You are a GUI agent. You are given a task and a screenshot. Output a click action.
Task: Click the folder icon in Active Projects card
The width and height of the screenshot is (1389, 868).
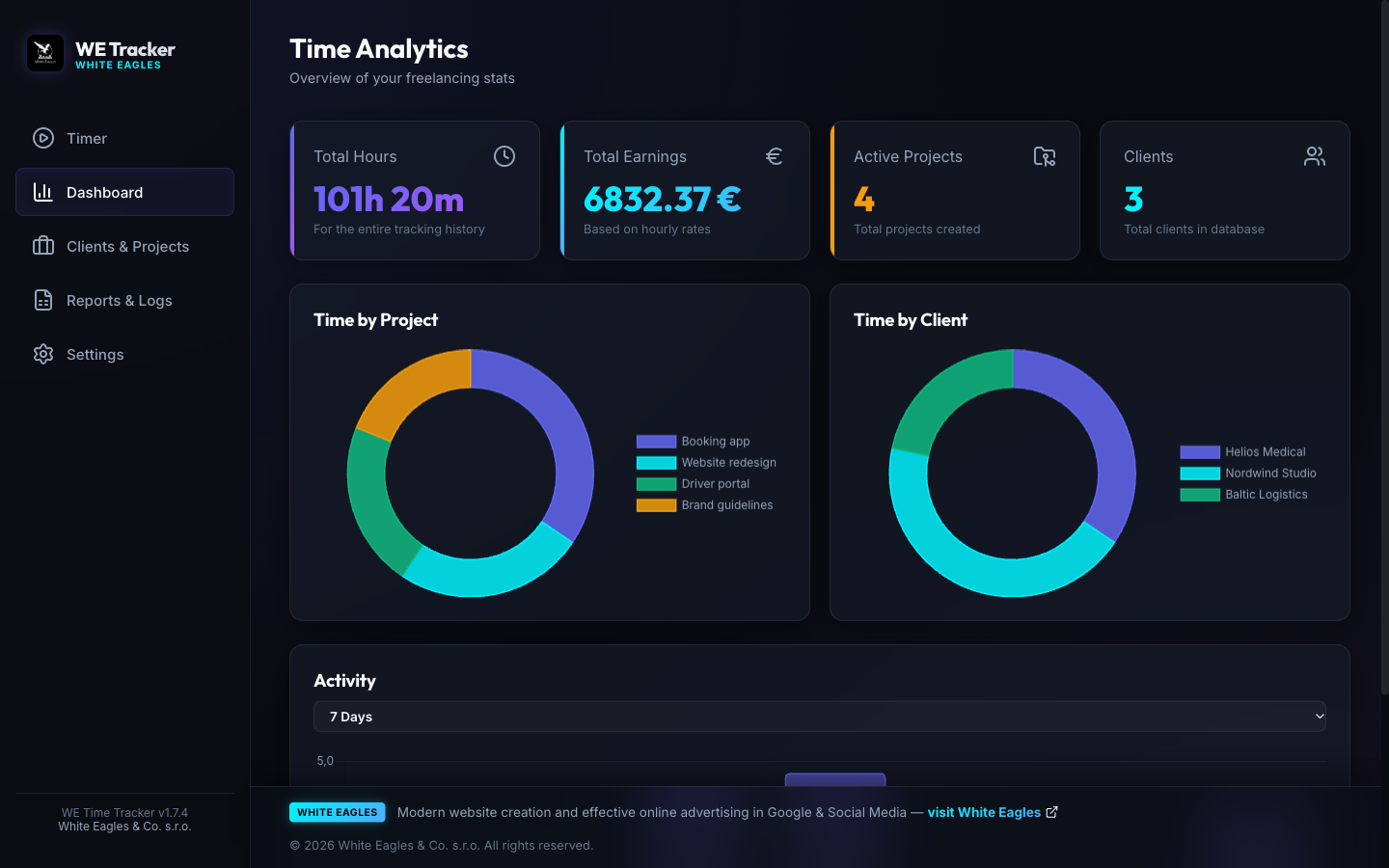pos(1045,156)
